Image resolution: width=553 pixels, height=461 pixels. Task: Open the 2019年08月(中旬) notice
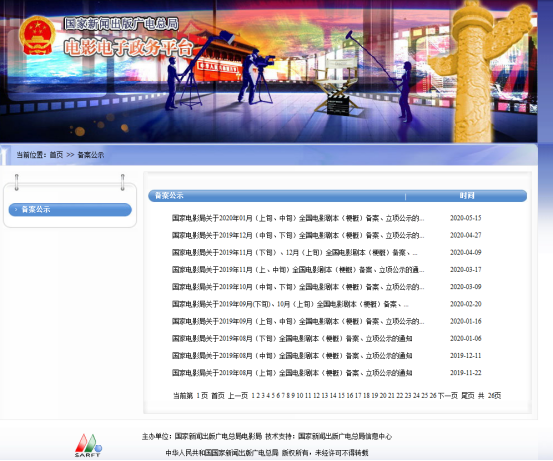(x=292, y=356)
